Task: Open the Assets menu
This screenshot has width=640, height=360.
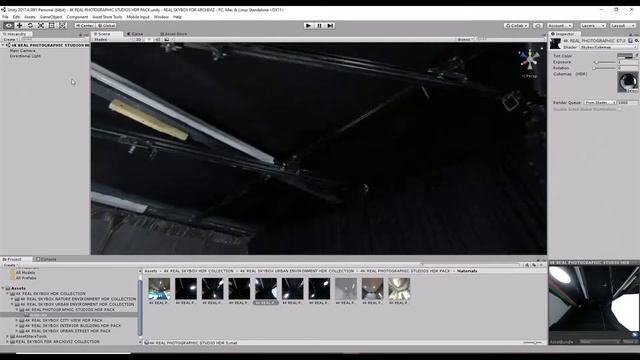Action: [30, 17]
